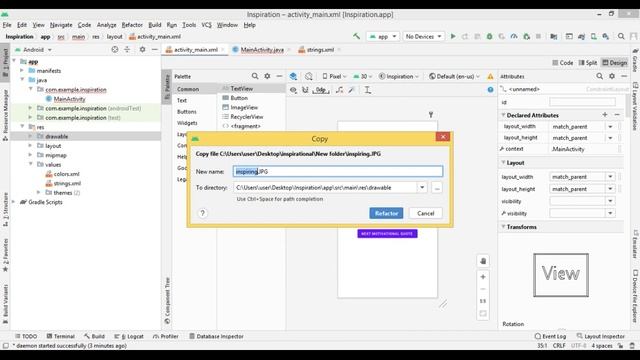The height and width of the screenshot is (360, 640).
Task: Toggle the autoconnect magnet icon
Action: pyautogui.click(x=305, y=90)
